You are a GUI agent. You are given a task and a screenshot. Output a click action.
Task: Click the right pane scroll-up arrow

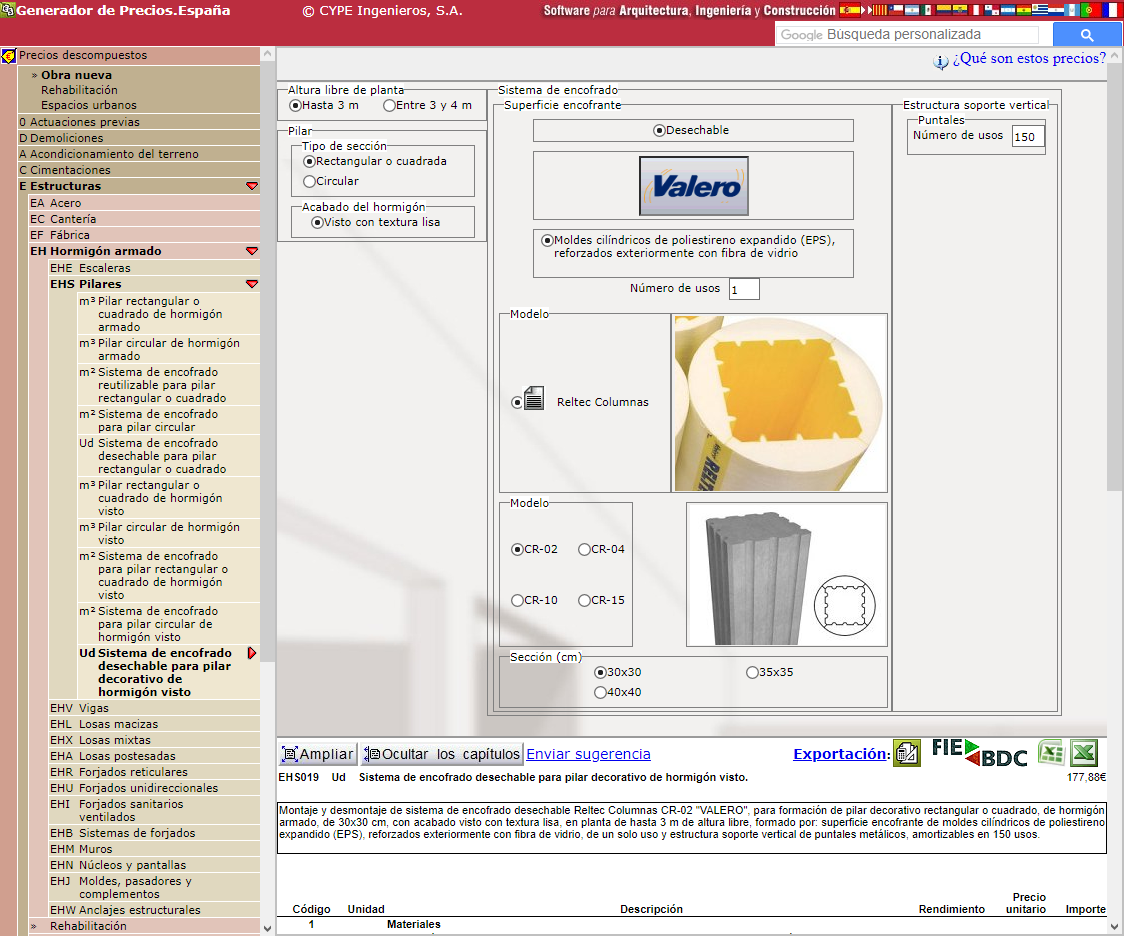(x=1115, y=55)
